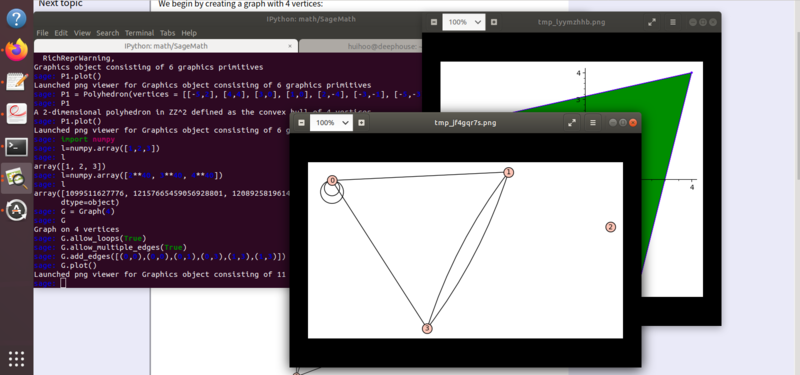Open the Software Updater dock icon
The width and height of the screenshot is (800, 375).
(x=16, y=210)
